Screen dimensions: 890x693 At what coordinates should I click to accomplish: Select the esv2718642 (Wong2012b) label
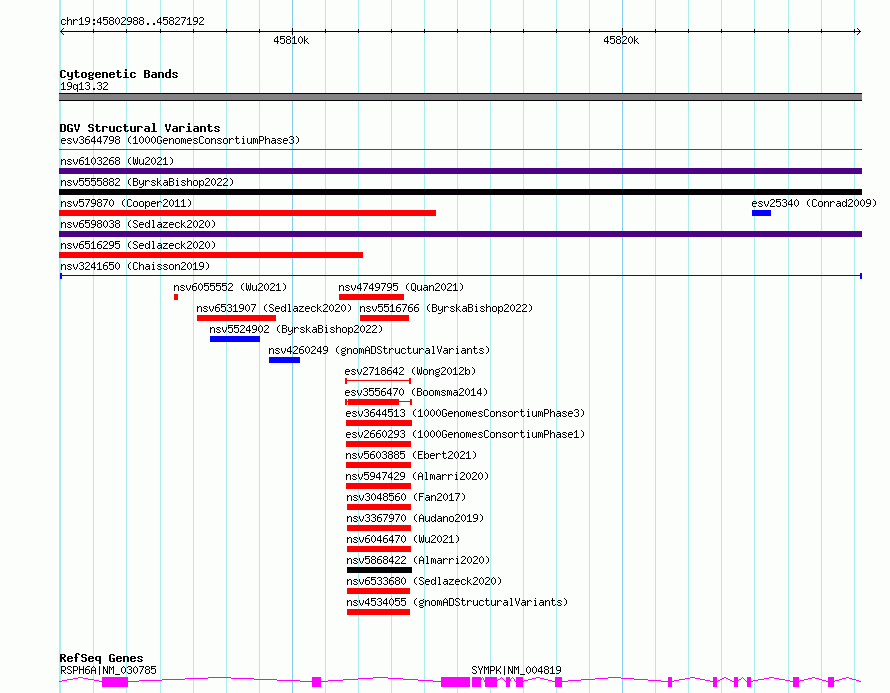tap(410, 371)
